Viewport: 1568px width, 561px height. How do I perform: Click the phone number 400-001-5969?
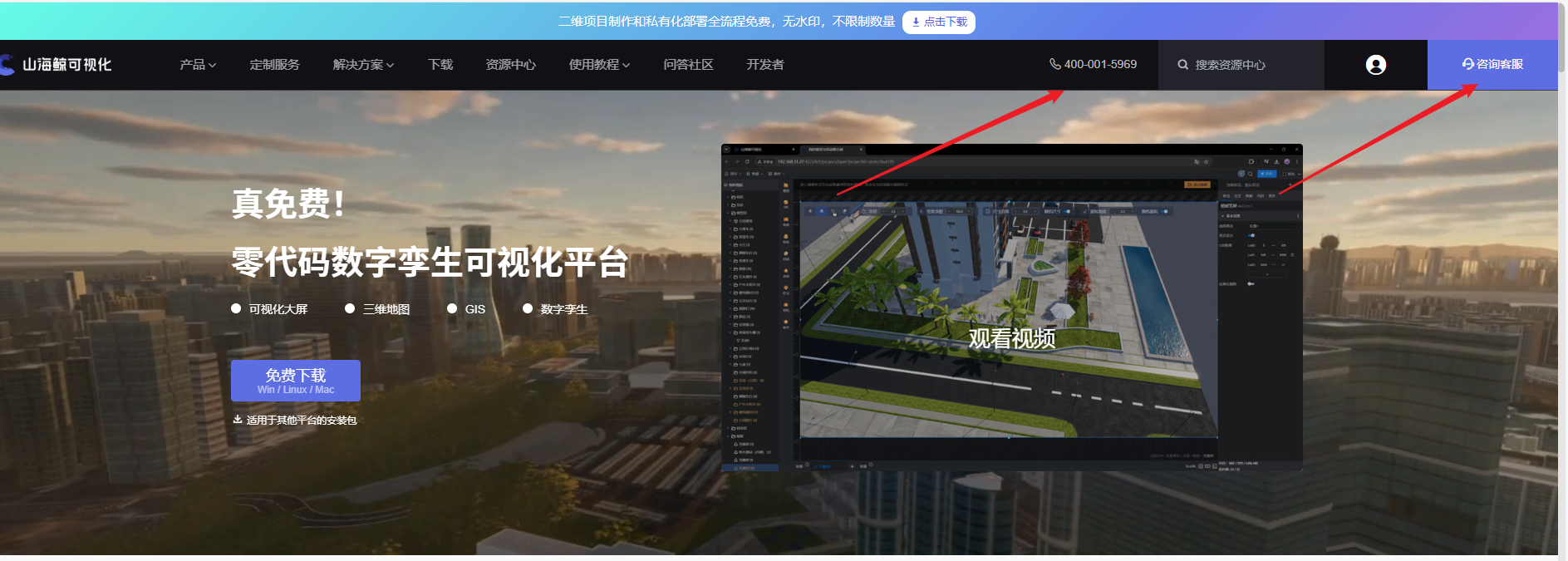pyautogui.click(x=1100, y=64)
